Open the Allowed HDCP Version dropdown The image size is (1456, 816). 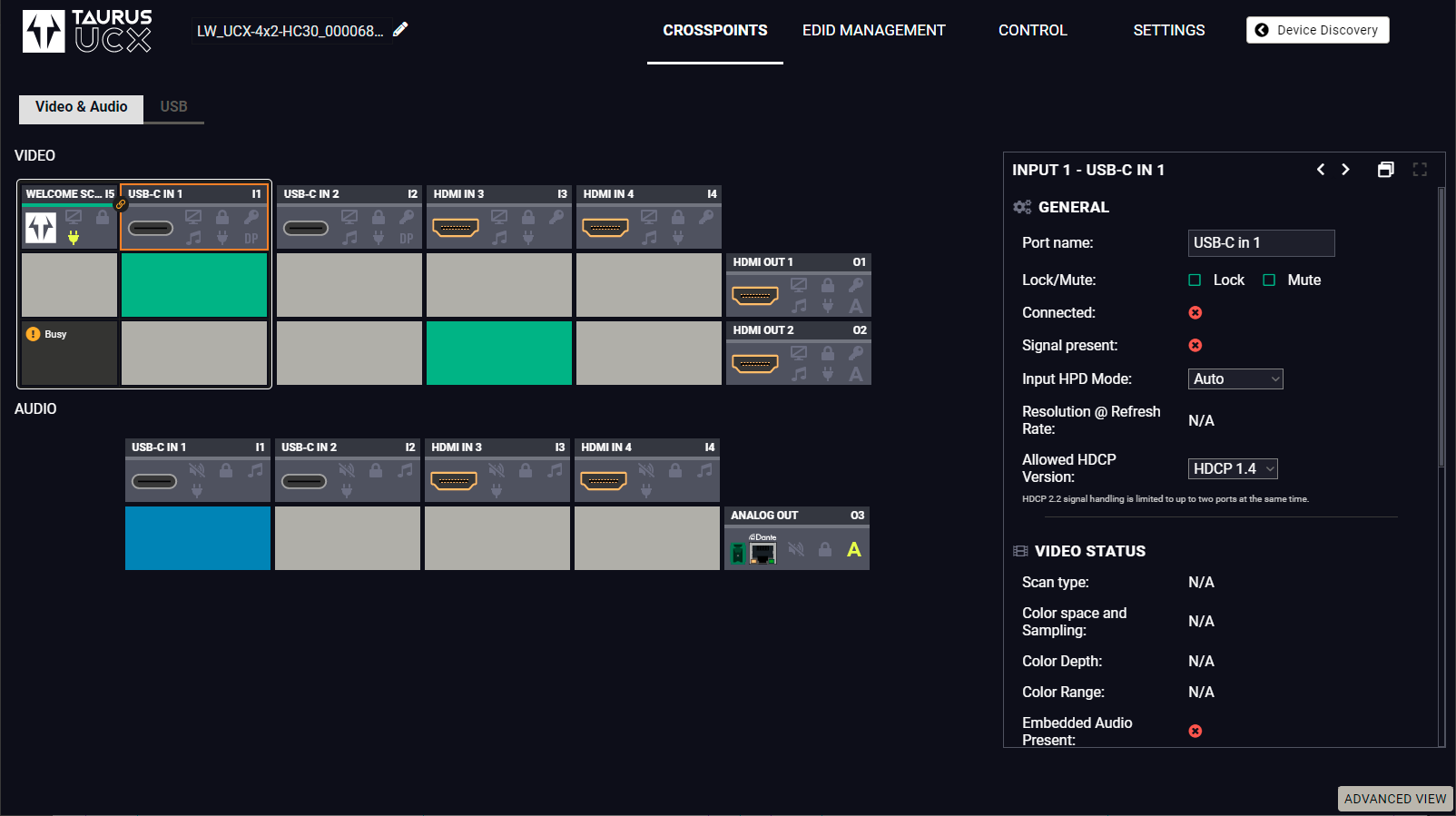[1233, 468]
